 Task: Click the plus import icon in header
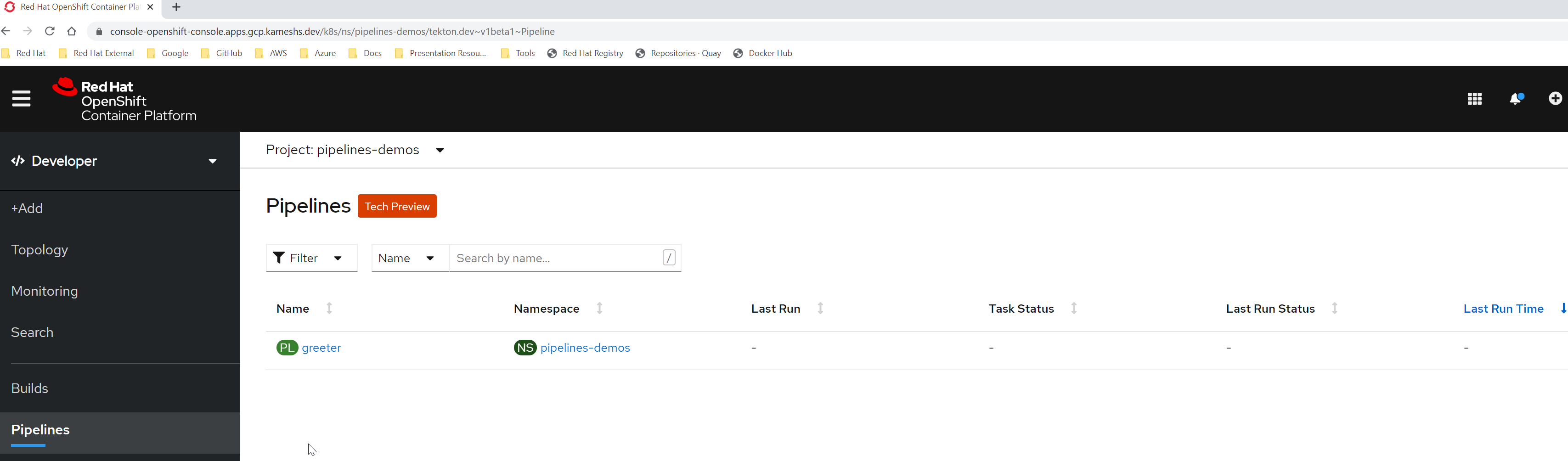pyautogui.click(x=1555, y=99)
